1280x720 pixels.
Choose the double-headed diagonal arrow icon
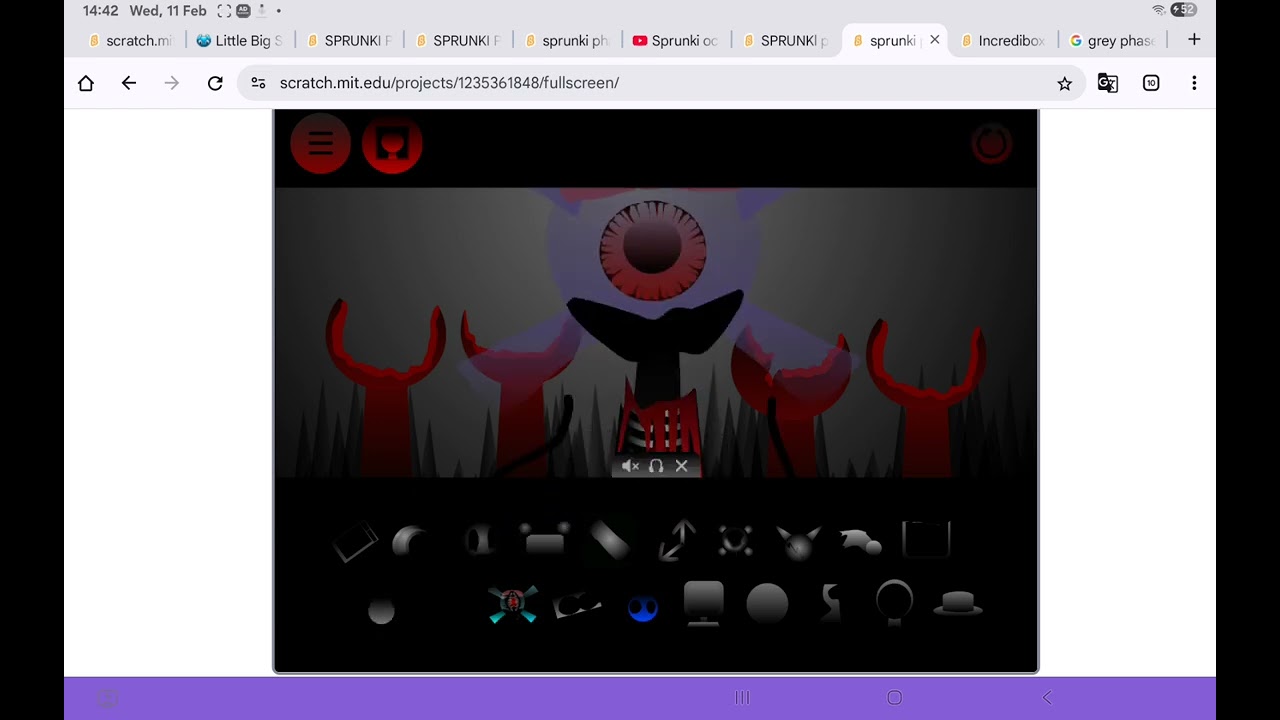[678, 540]
